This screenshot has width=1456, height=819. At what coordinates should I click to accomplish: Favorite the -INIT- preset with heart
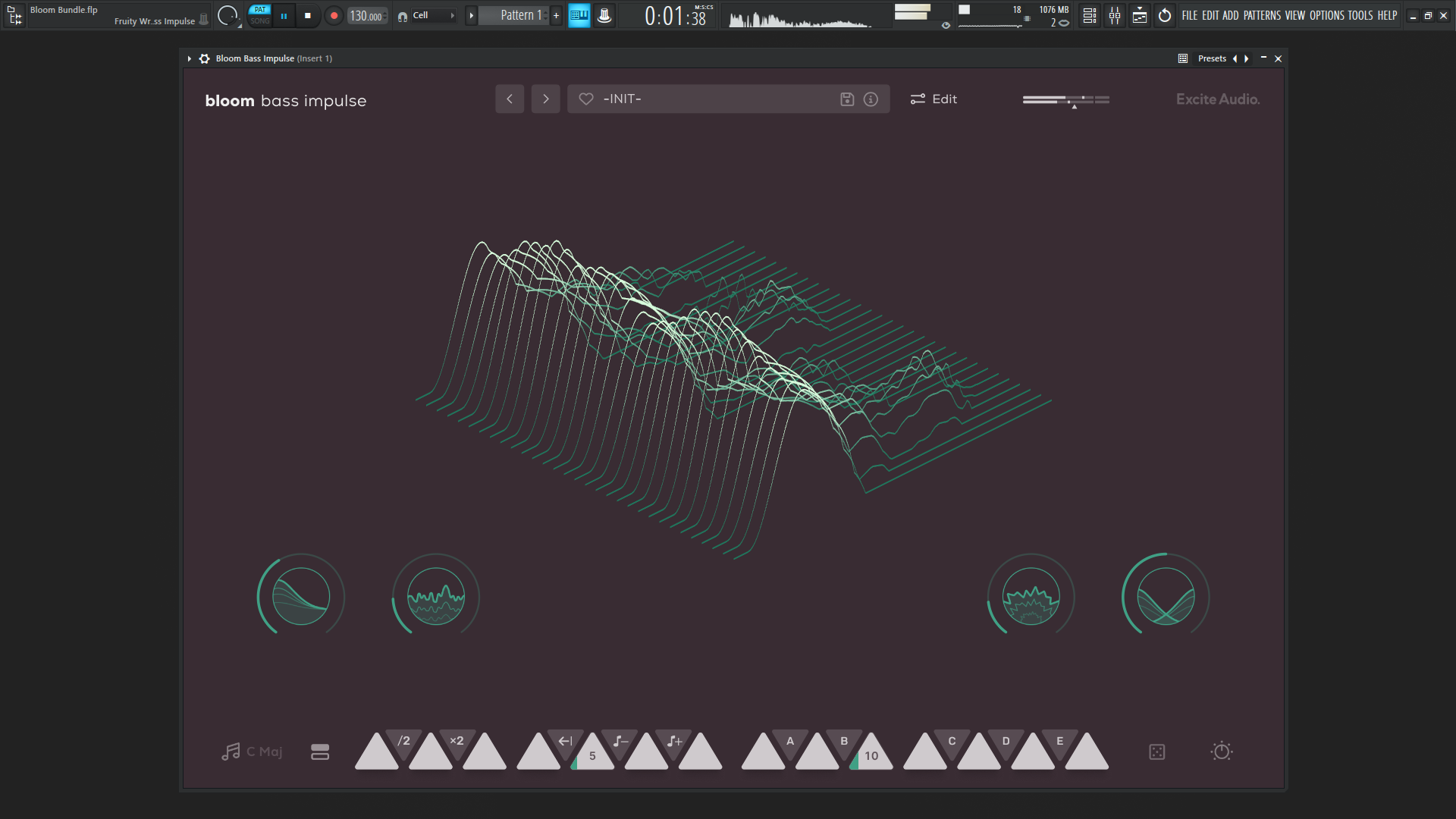pos(586,99)
